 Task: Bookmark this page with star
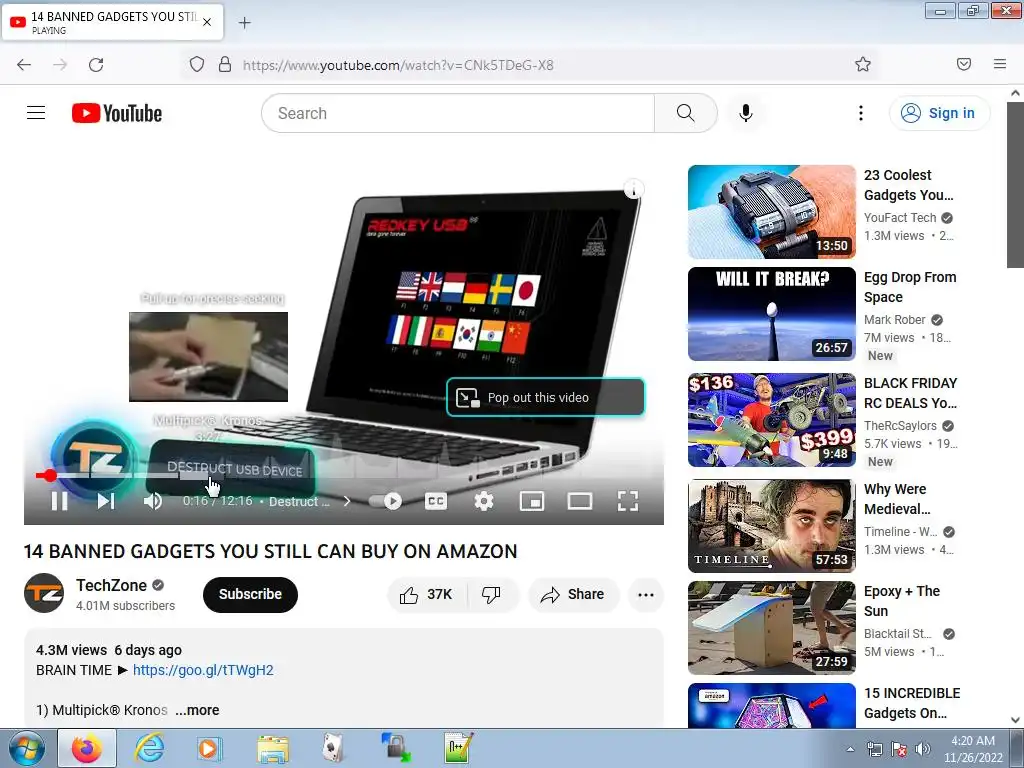pyautogui.click(x=863, y=64)
